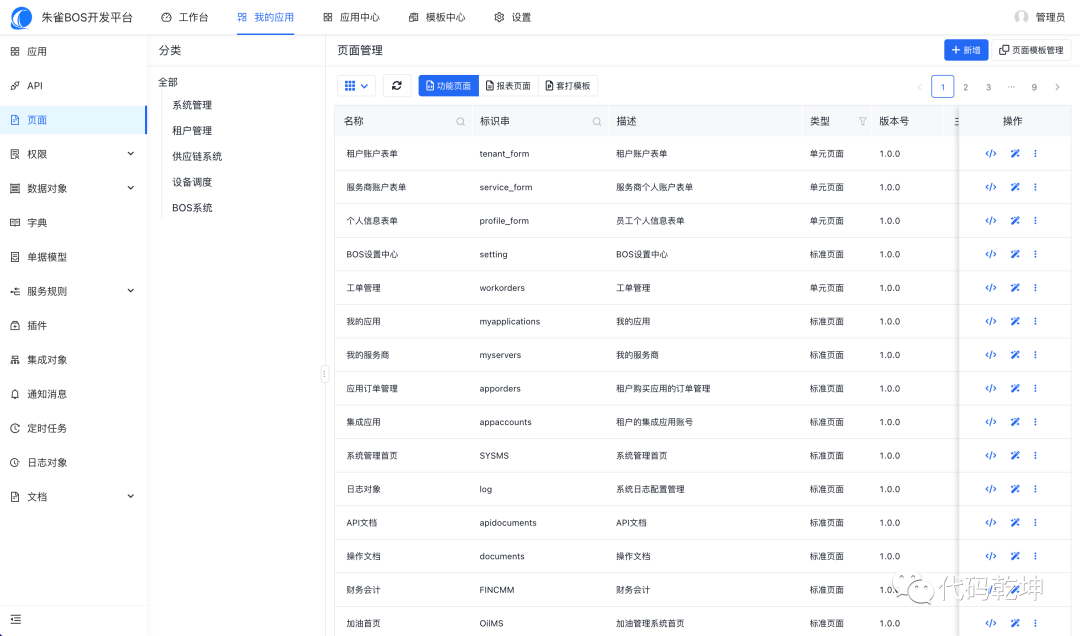1080x636 pixels.
Task: Click design wand for documents row
Action: tap(1015, 556)
